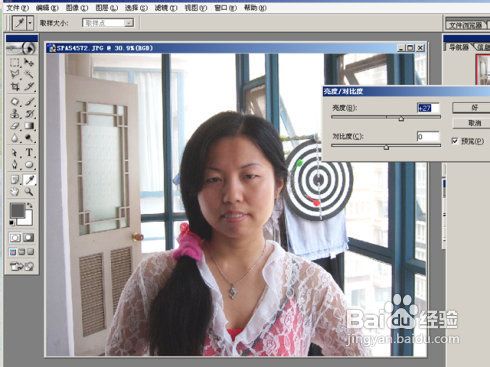
Task: Close the SPA54572.JPG document window
Action: tap(421, 48)
